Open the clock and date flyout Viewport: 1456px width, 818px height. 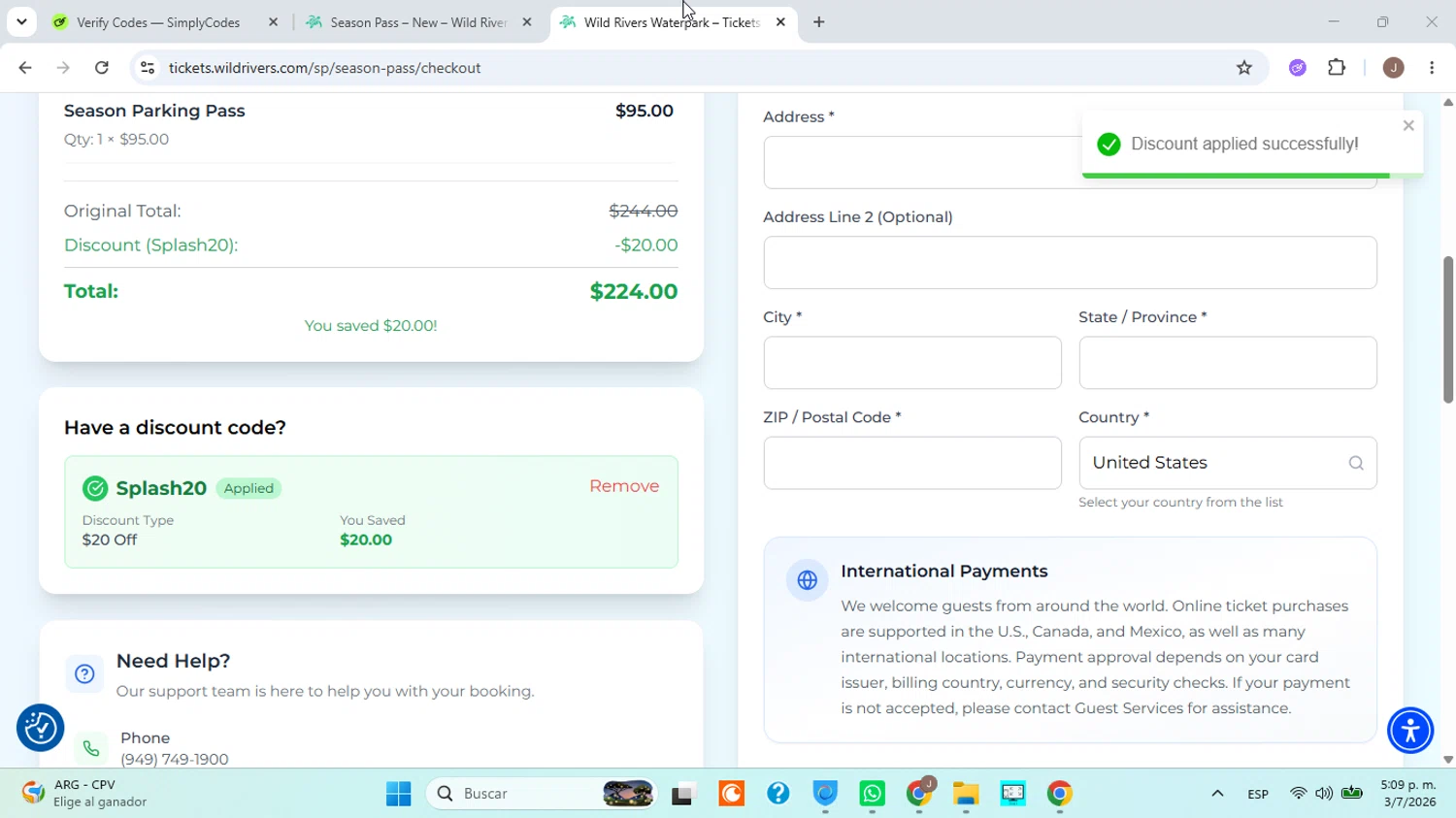pos(1408,794)
